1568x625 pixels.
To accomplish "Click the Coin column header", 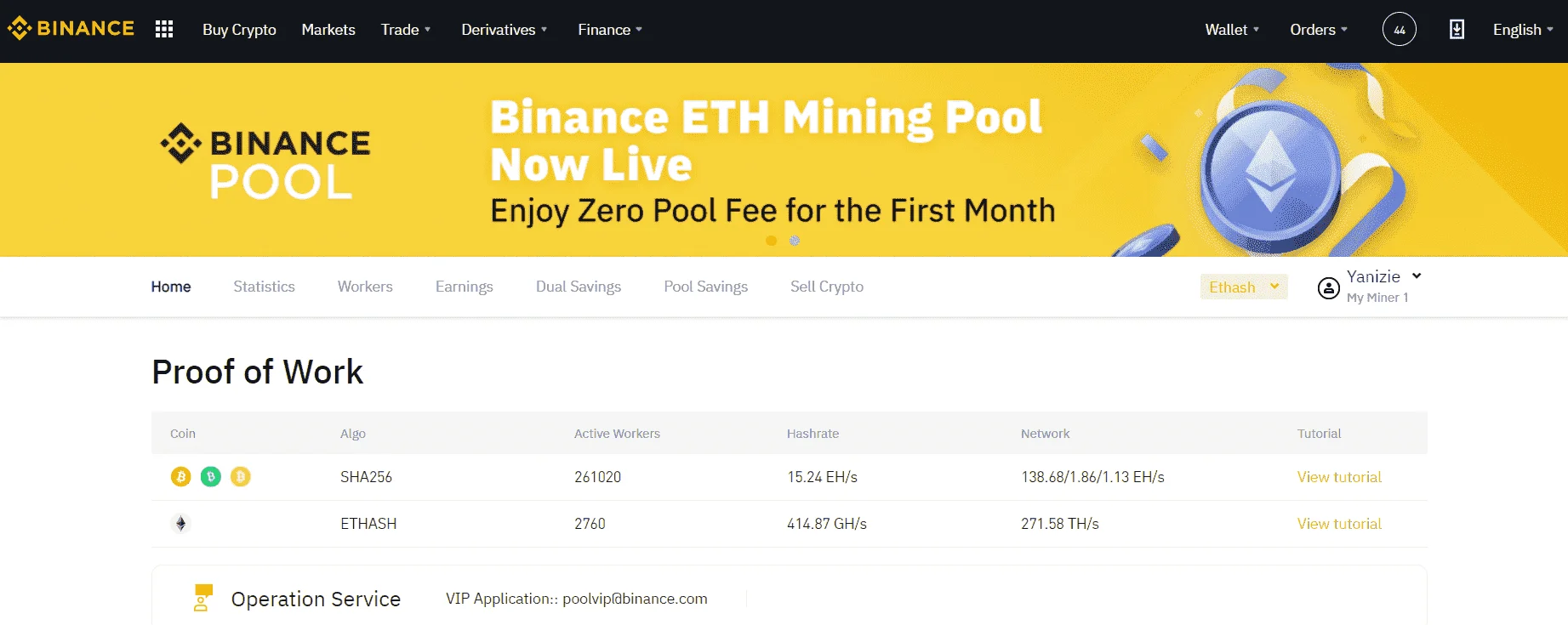I will pyautogui.click(x=183, y=434).
